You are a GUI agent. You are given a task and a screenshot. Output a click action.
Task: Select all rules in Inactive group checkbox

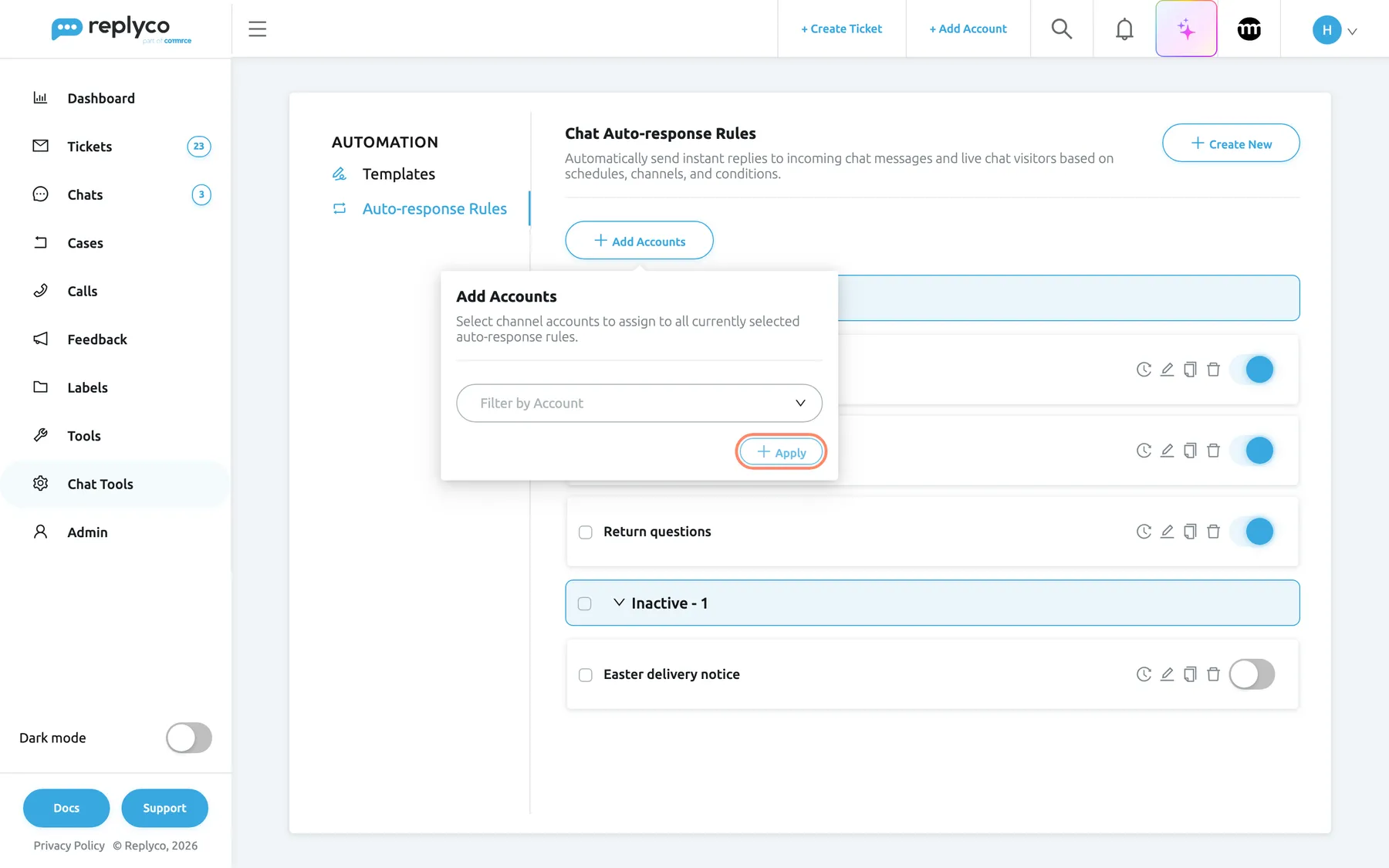pyautogui.click(x=585, y=603)
